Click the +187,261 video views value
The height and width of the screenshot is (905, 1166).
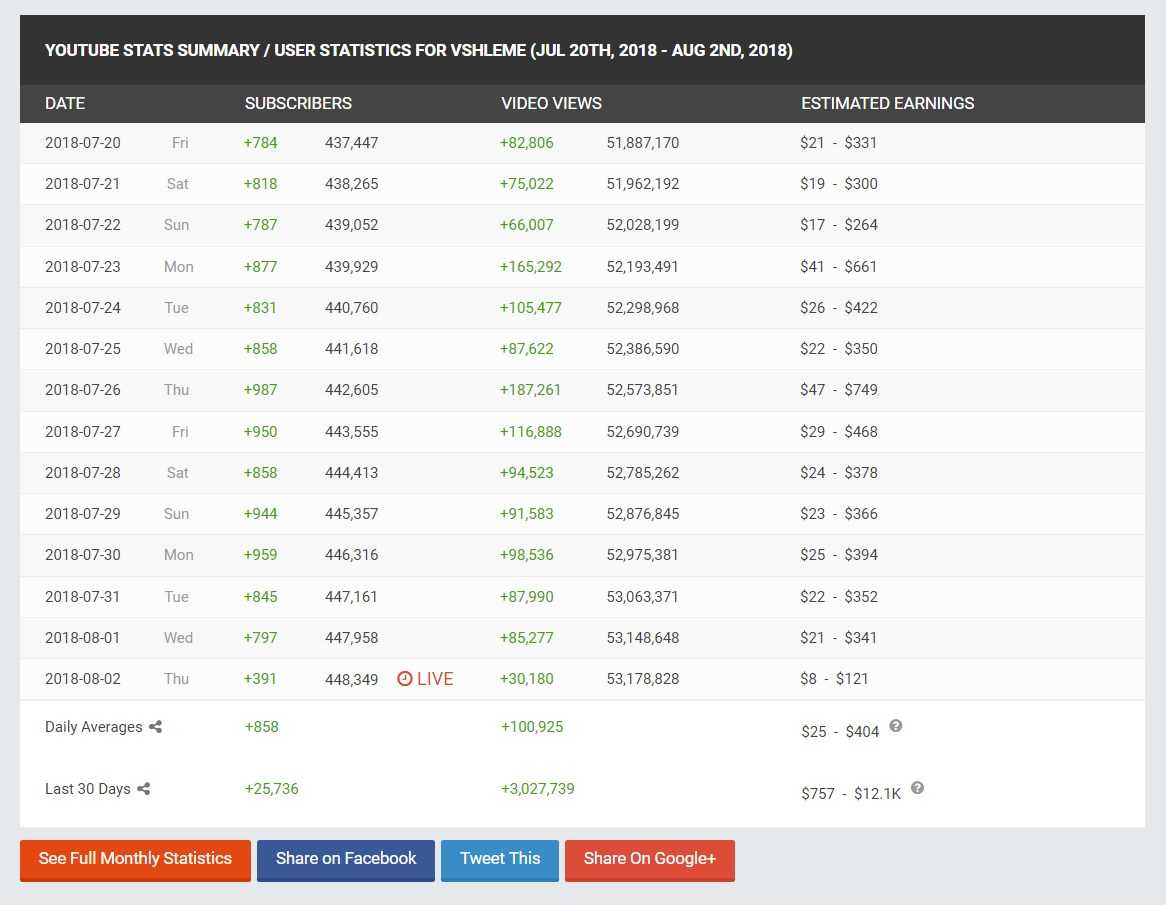[531, 390]
